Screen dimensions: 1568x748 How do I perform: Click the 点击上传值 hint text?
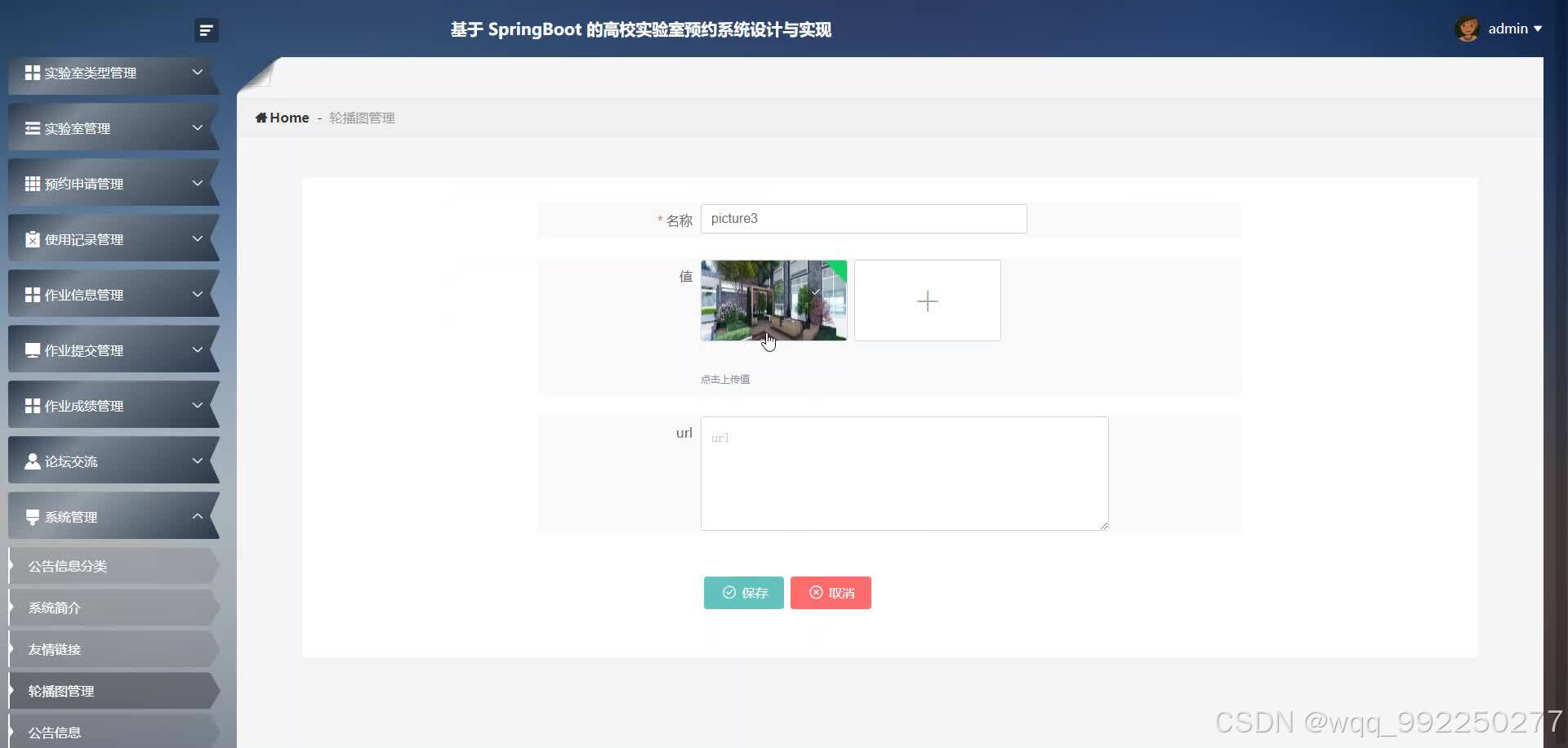(725, 379)
